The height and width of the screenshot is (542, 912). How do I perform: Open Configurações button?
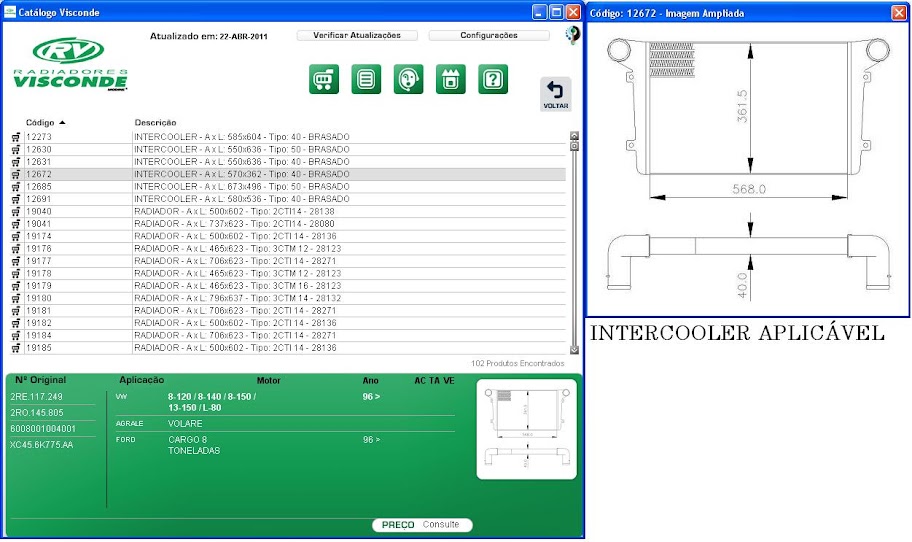click(489, 35)
